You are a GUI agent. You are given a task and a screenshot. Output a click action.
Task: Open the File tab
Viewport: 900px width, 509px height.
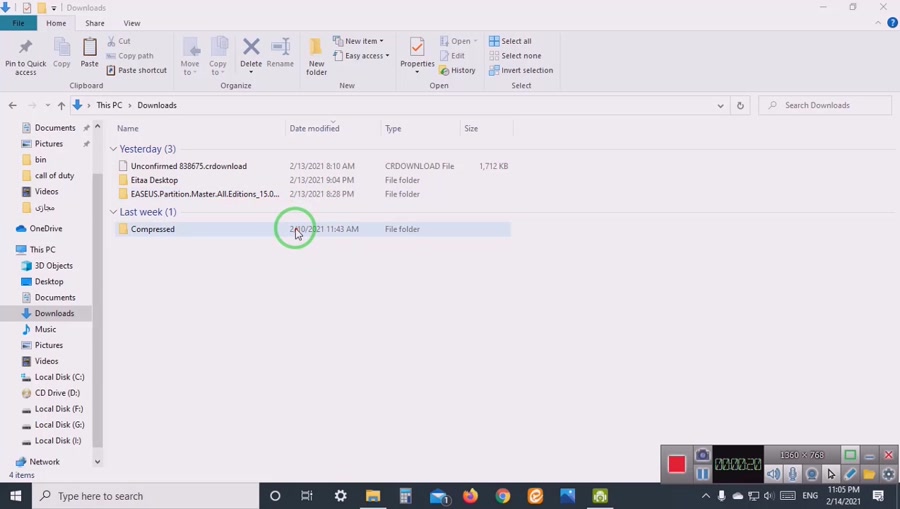coord(18,23)
